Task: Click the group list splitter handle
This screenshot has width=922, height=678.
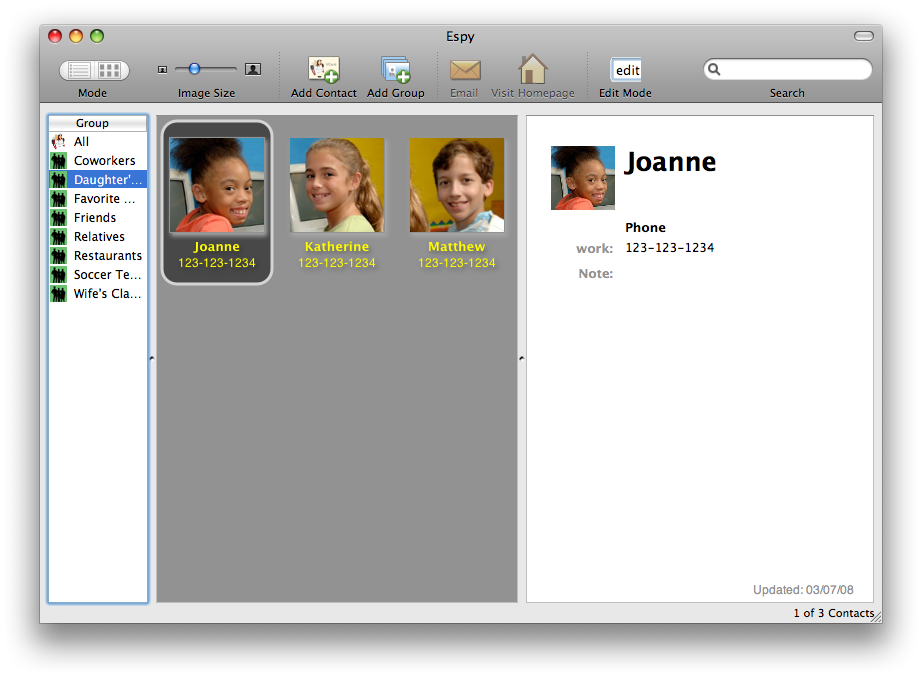Action: (152, 358)
